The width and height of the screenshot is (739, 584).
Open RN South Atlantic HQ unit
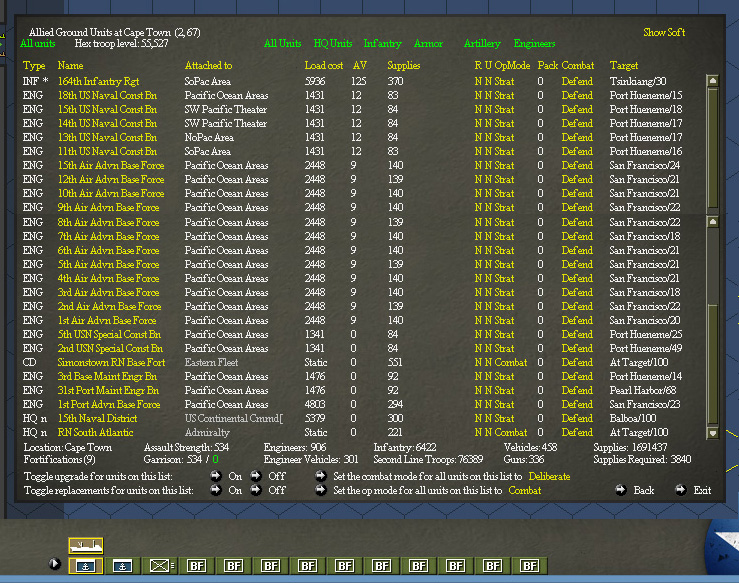click(95, 433)
